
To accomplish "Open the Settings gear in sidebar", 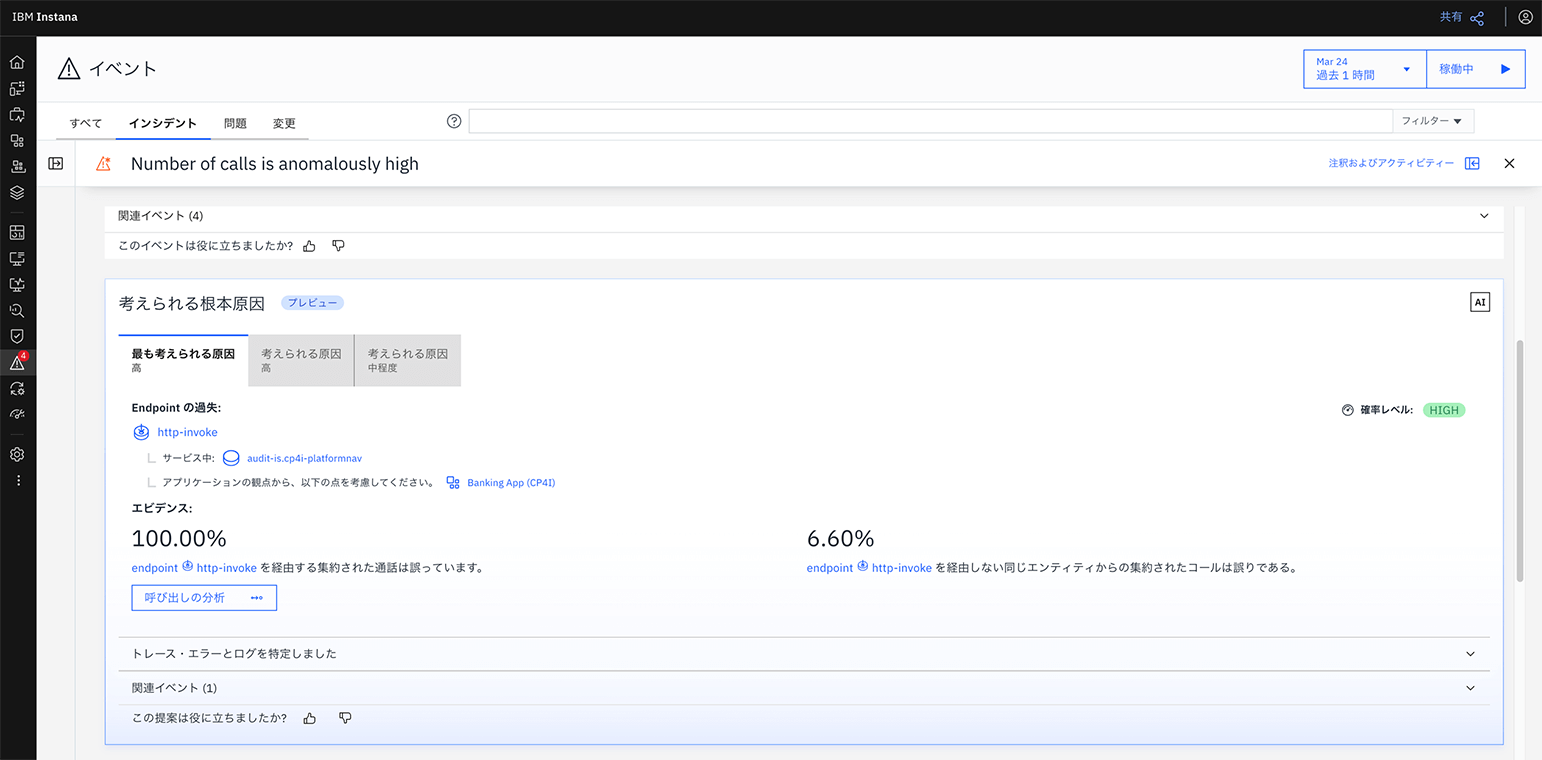I will [x=17, y=454].
